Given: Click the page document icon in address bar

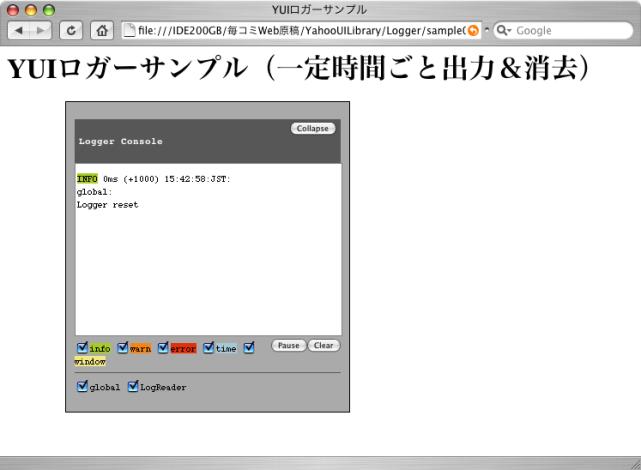Looking at the screenshot, I should coord(129,30).
